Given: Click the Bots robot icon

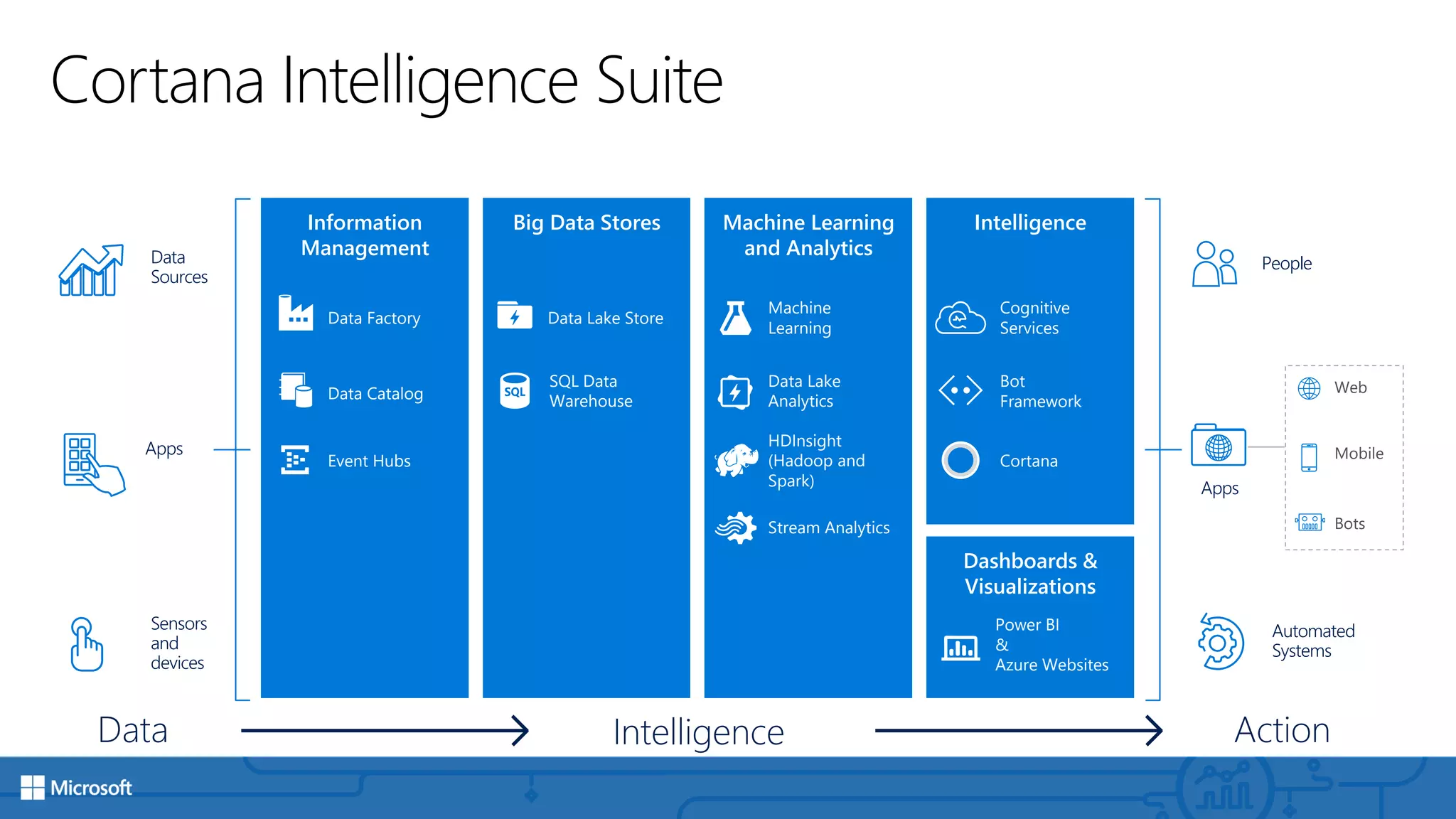Looking at the screenshot, I should click(1310, 523).
